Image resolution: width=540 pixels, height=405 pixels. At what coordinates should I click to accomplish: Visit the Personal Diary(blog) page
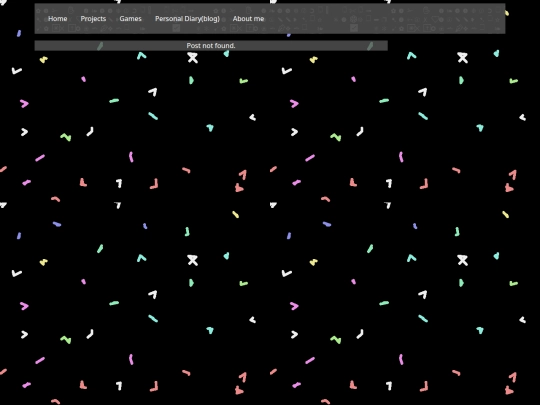187,19
